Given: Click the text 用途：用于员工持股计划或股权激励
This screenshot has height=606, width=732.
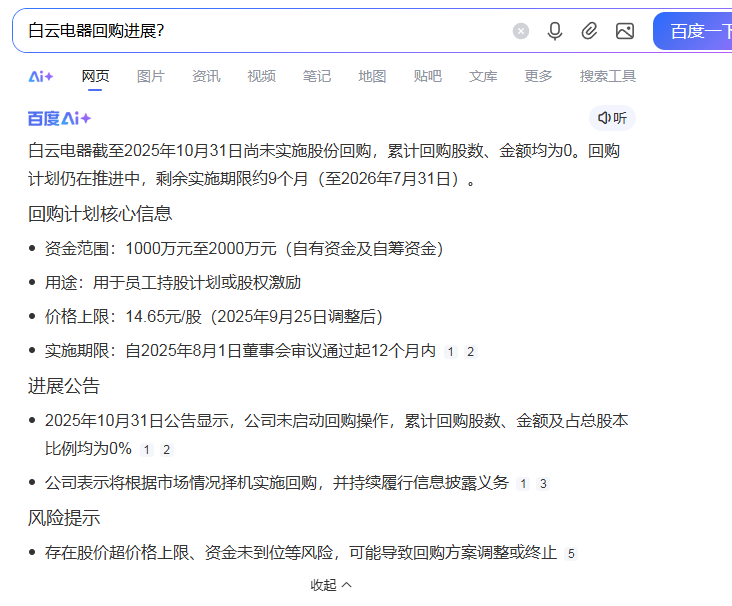Looking at the screenshot, I should point(173,282).
